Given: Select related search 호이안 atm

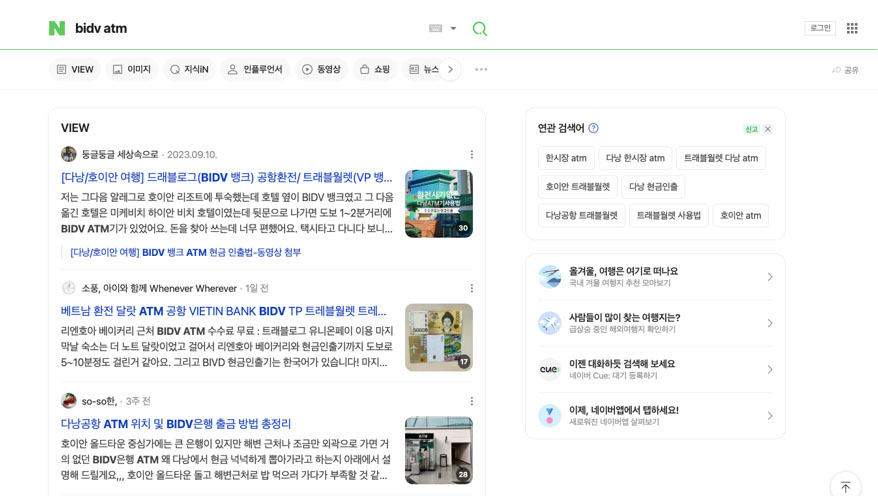Looking at the screenshot, I should tap(740, 215).
